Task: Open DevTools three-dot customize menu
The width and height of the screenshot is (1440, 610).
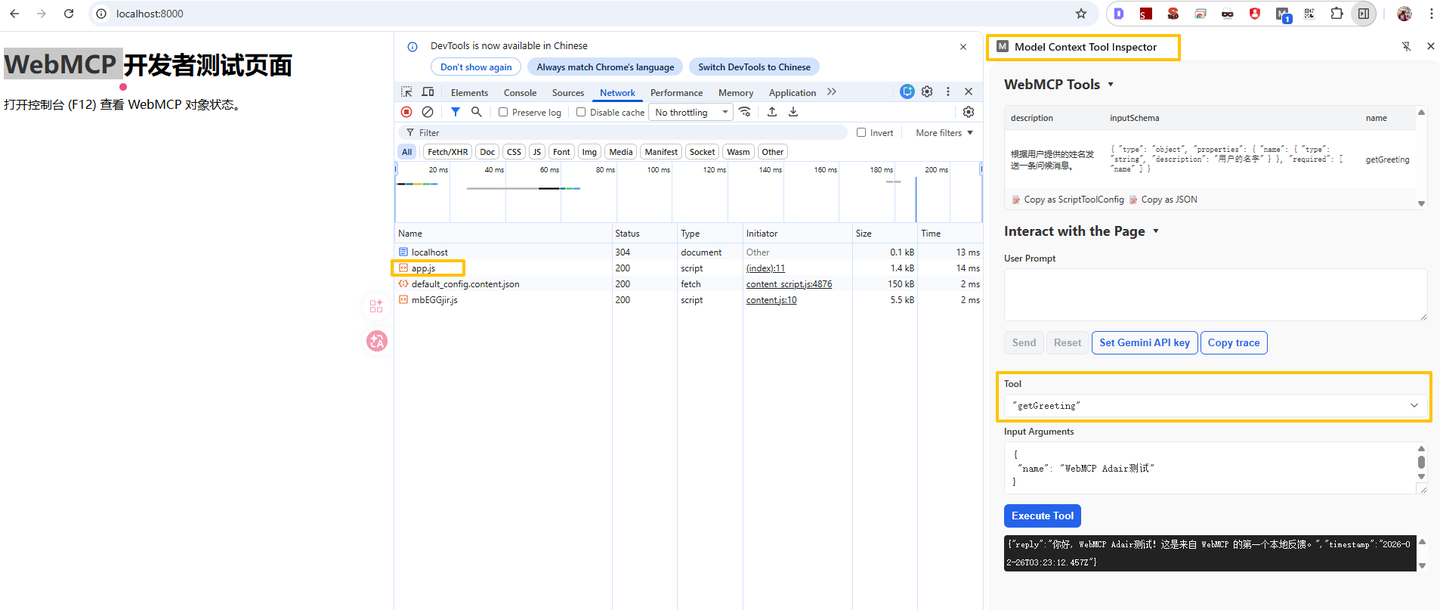Action: [948, 91]
